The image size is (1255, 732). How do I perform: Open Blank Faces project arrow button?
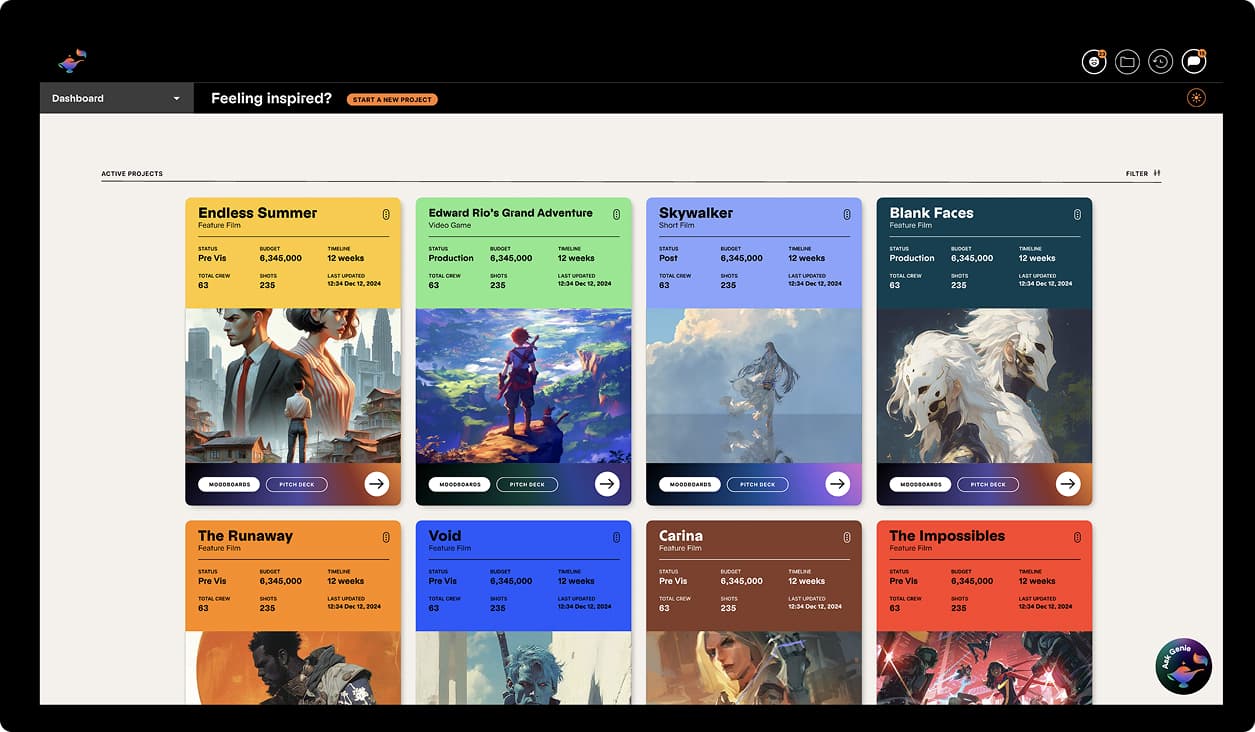(x=1068, y=484)
